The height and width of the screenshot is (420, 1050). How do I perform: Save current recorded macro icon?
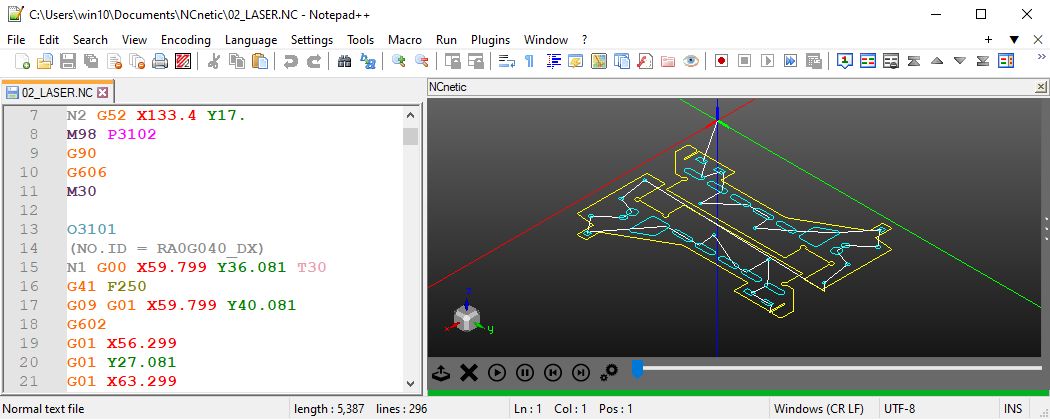(813, 62)
